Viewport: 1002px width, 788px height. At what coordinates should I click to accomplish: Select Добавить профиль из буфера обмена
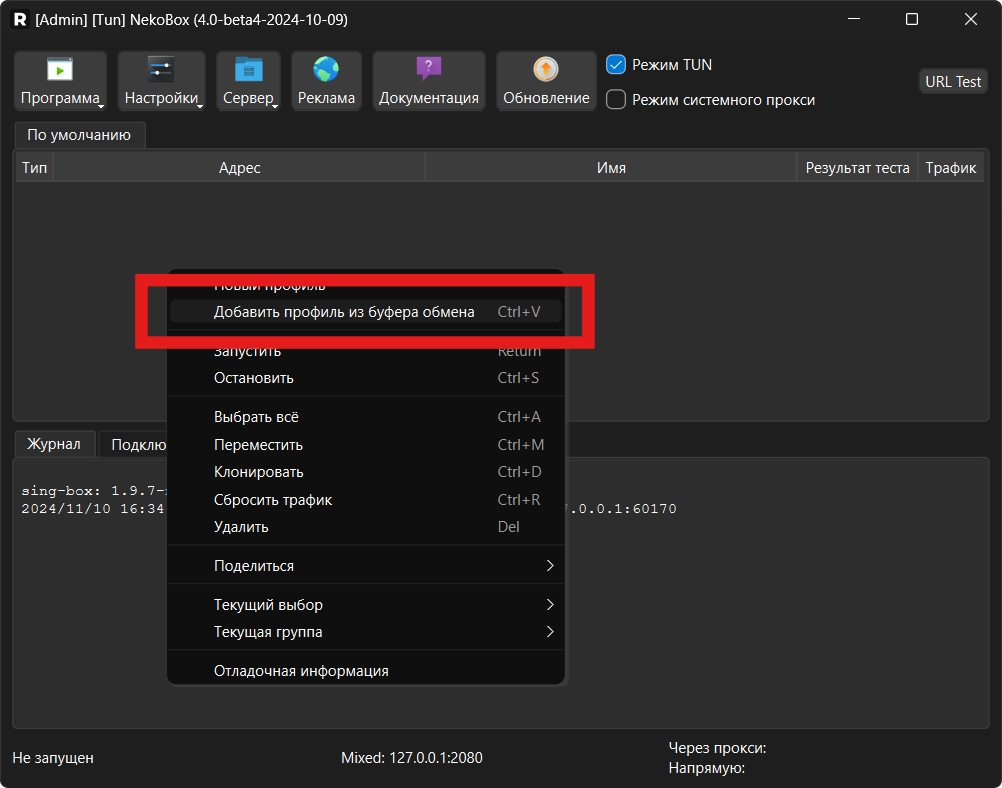tap(344, 312)
